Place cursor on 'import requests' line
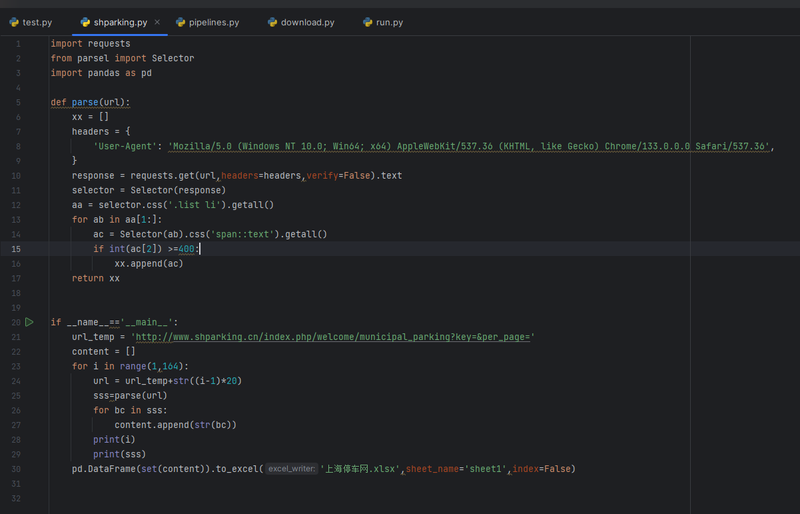The height and width of the screenshot is (514, 800). 90,43
